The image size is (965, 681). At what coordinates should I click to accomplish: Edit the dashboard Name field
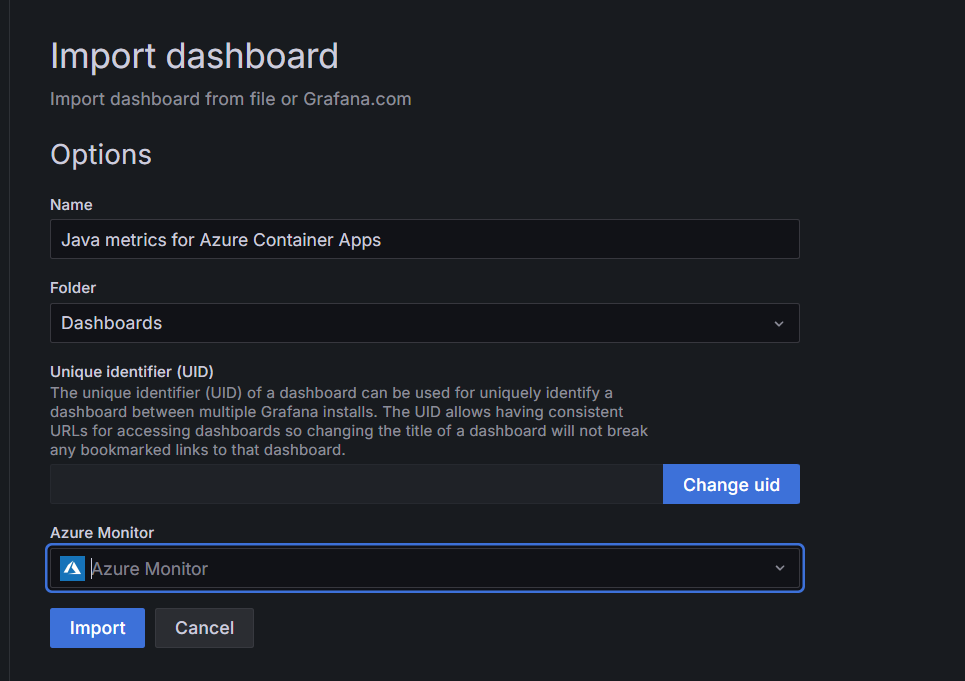tap(425, 239)
